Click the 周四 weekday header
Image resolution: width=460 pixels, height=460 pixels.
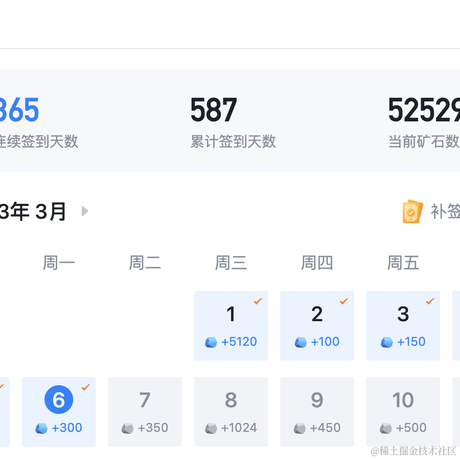[x=317, y=263]
